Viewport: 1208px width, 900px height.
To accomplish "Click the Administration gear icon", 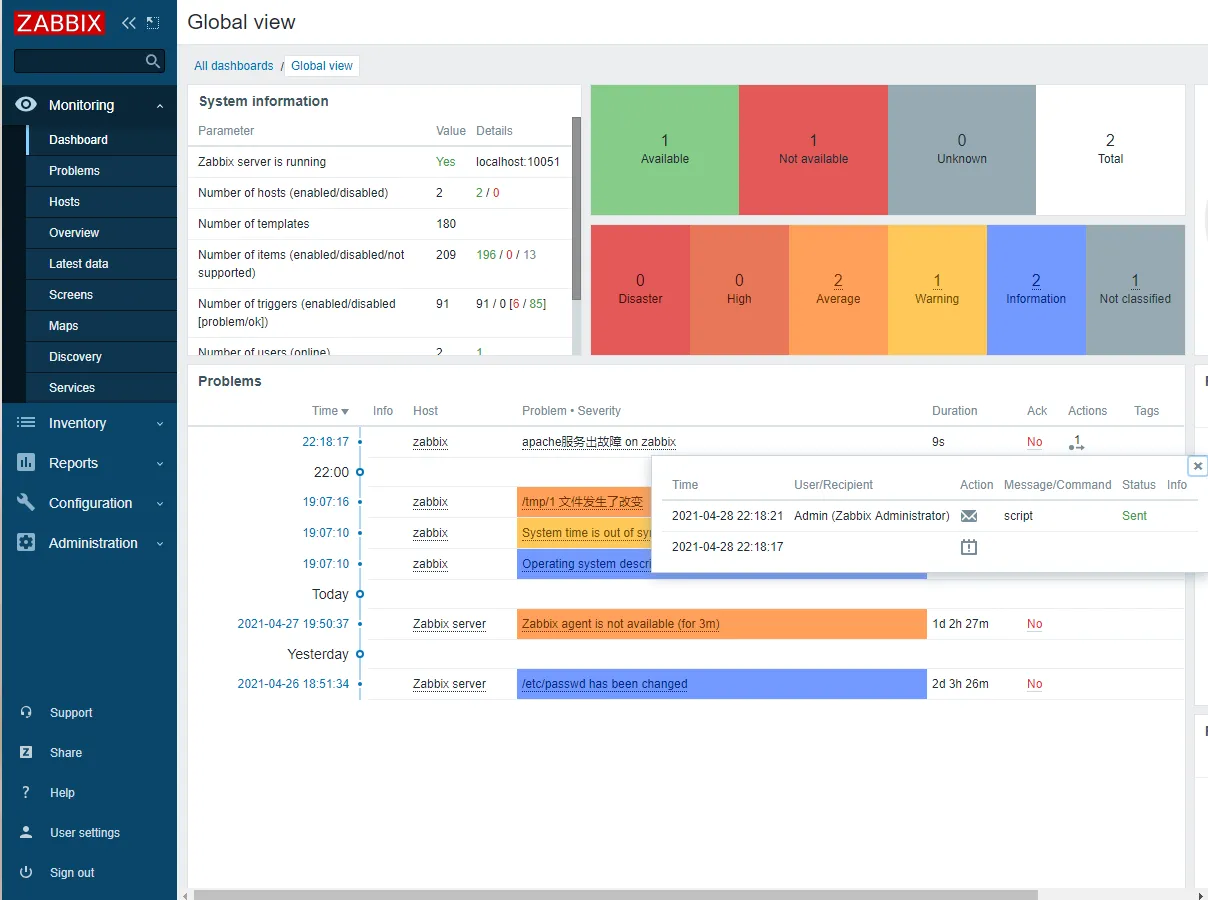I will pos(26,543).
